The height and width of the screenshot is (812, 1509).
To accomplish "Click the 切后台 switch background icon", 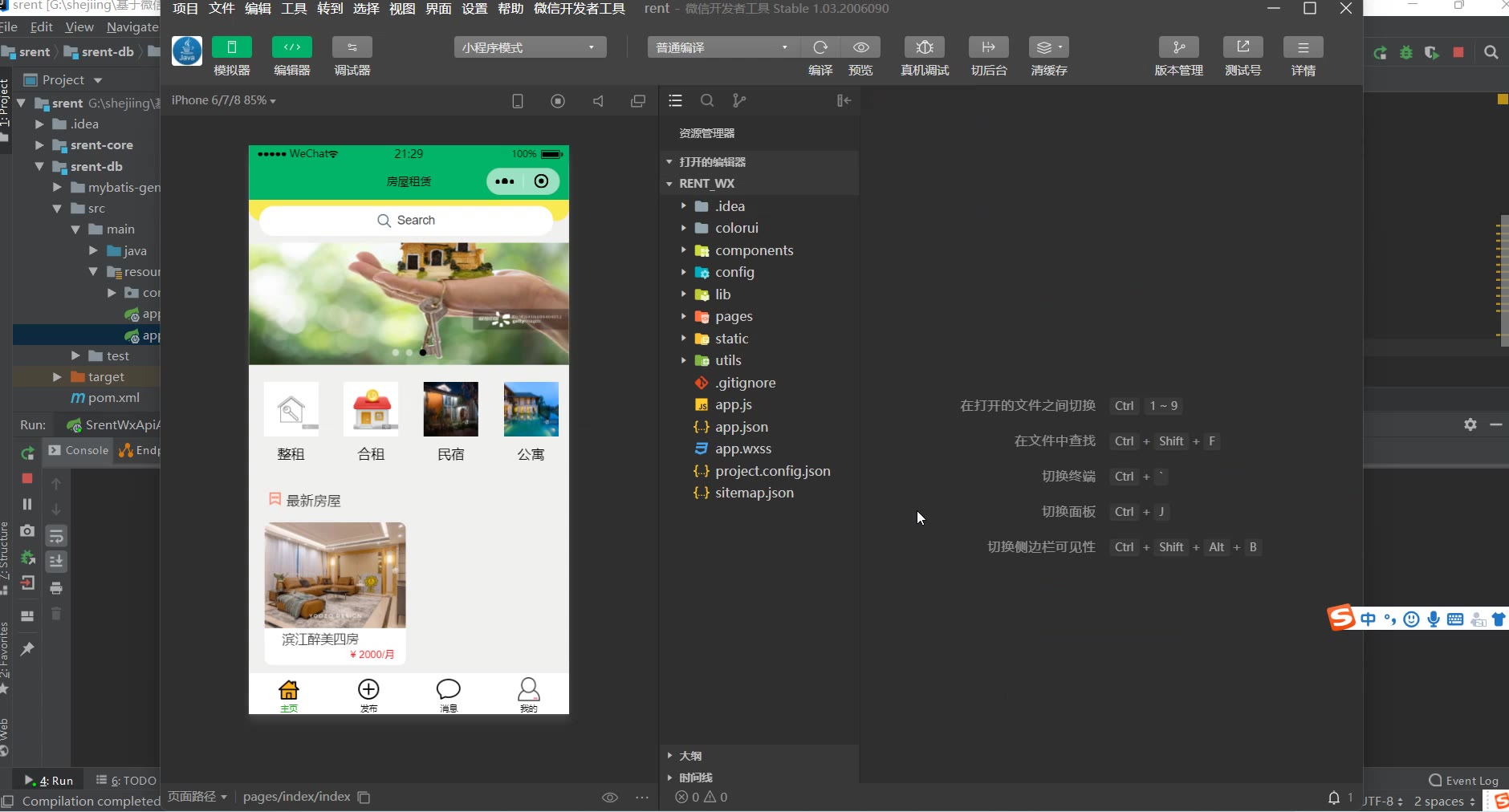I will coord(988,47).
